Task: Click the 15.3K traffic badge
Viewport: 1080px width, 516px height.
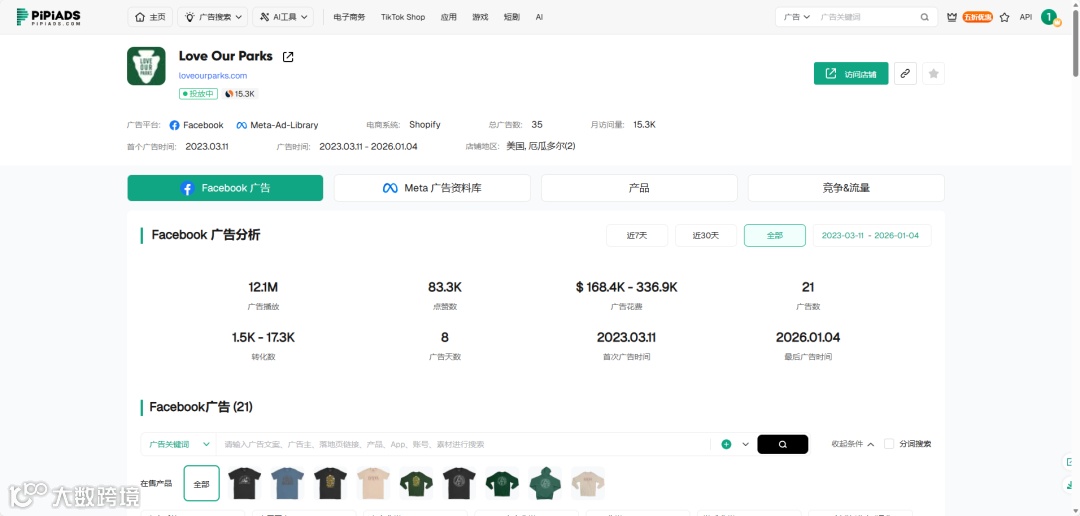Action: (240, 94)
